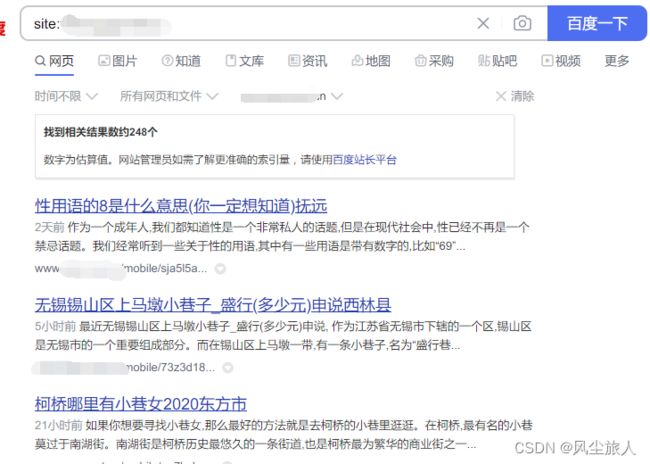Image resolution: width=650 pixels, height=464 pixels.
Task: Open image search via camera icon
Action: [522, 23]
